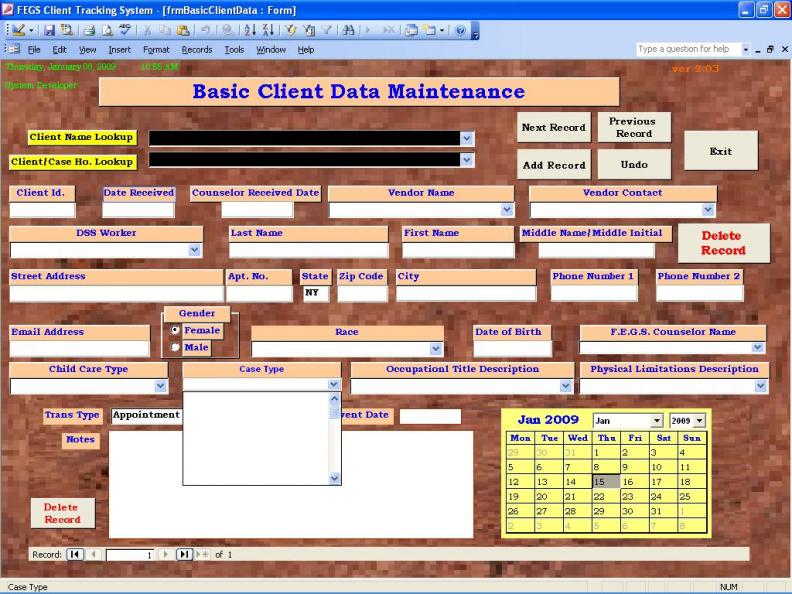Sort Descending with the Z-A icon
The image size is (792, 594).
[x=268, y=30]
